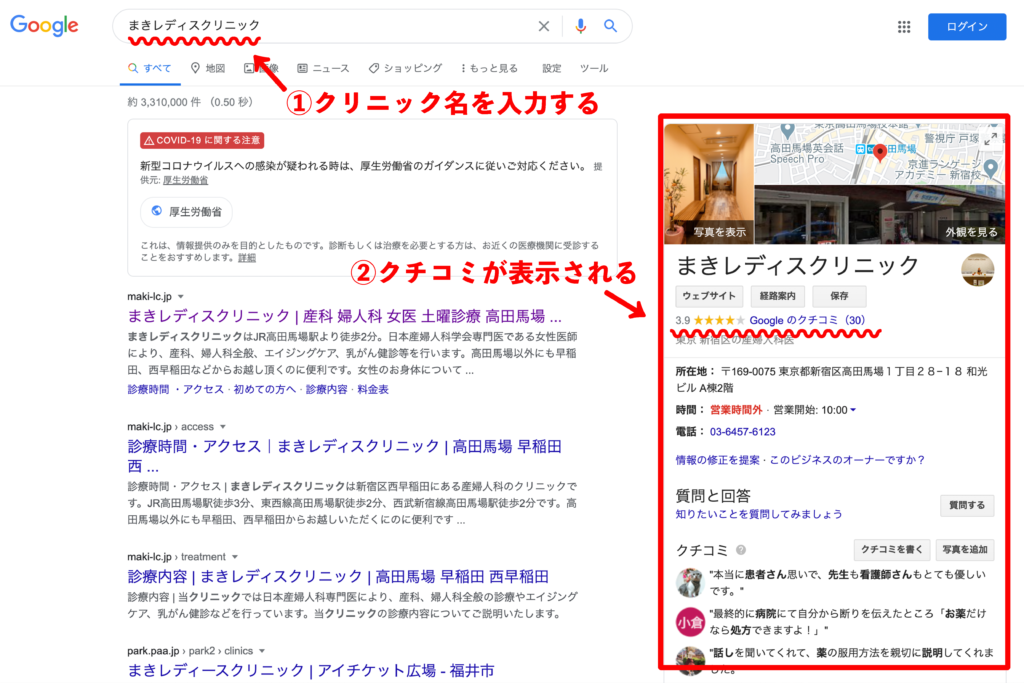Switch to the ショッピング tab
This screenshot has width=1024, height=683.
[405, 68]
